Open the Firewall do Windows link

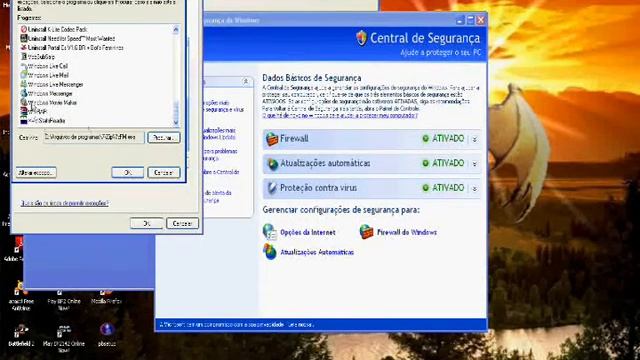pos(407,232)
